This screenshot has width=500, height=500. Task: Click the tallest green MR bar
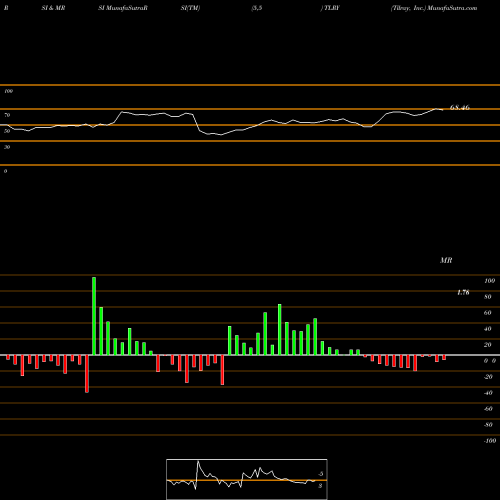point(94,316)
